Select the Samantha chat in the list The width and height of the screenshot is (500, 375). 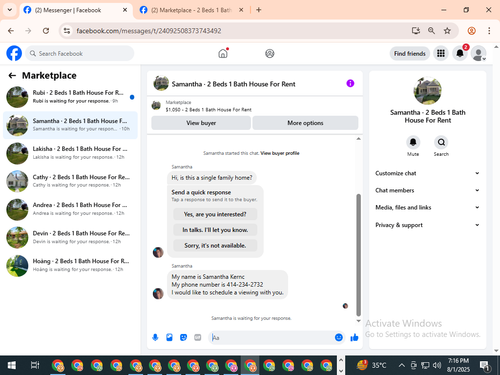click(x=70, y=125)
